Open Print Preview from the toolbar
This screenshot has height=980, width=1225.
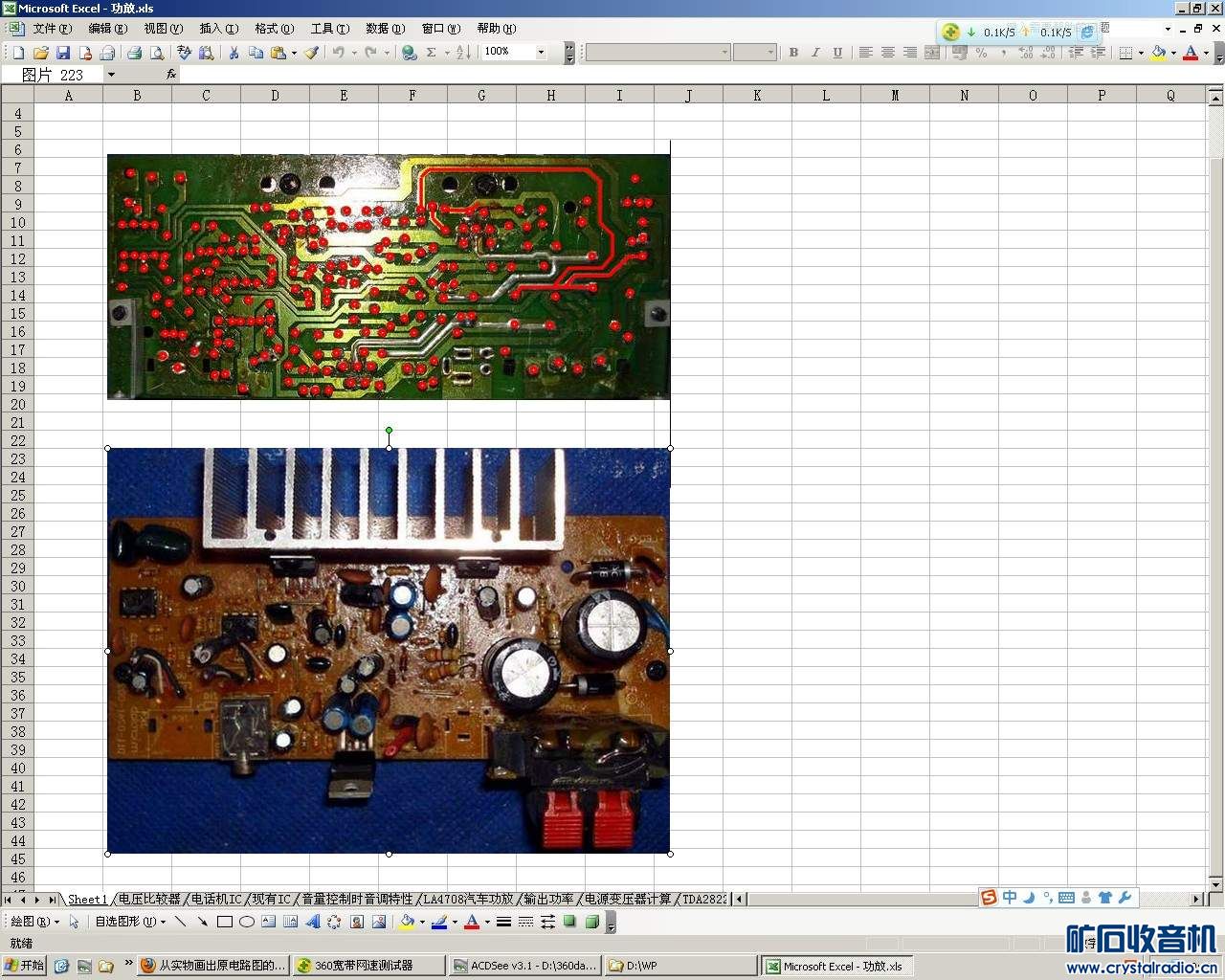click(157, 53)
